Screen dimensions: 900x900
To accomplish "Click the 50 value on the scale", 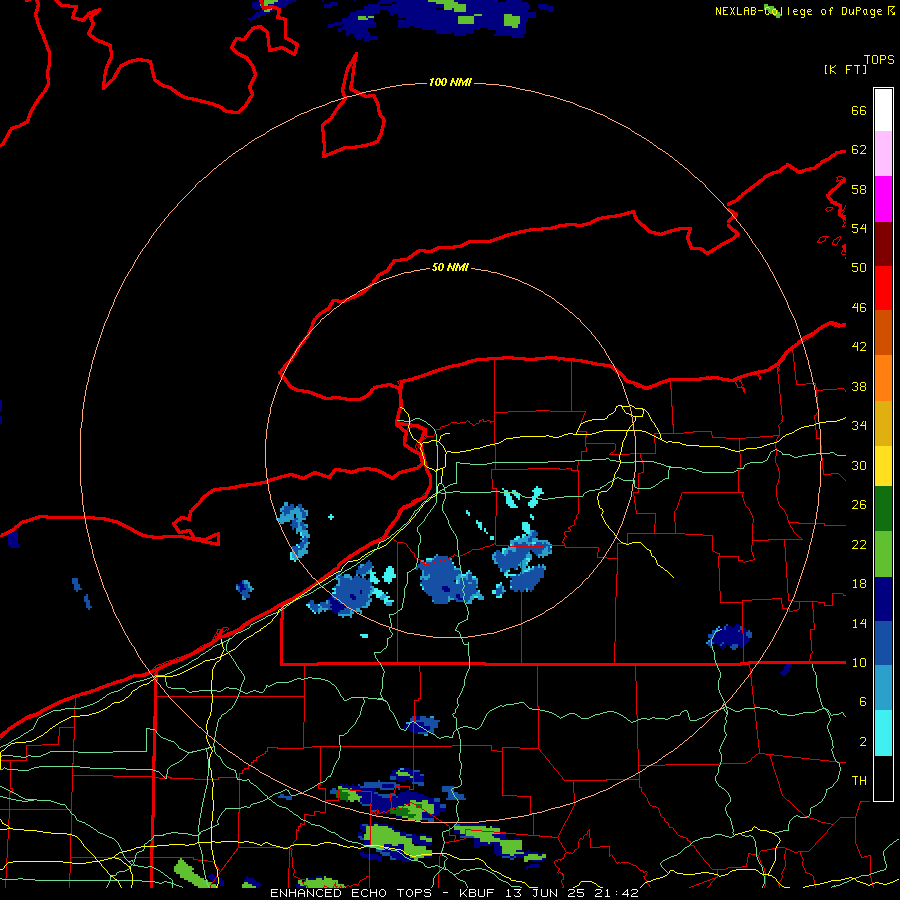I will (859, 267).
